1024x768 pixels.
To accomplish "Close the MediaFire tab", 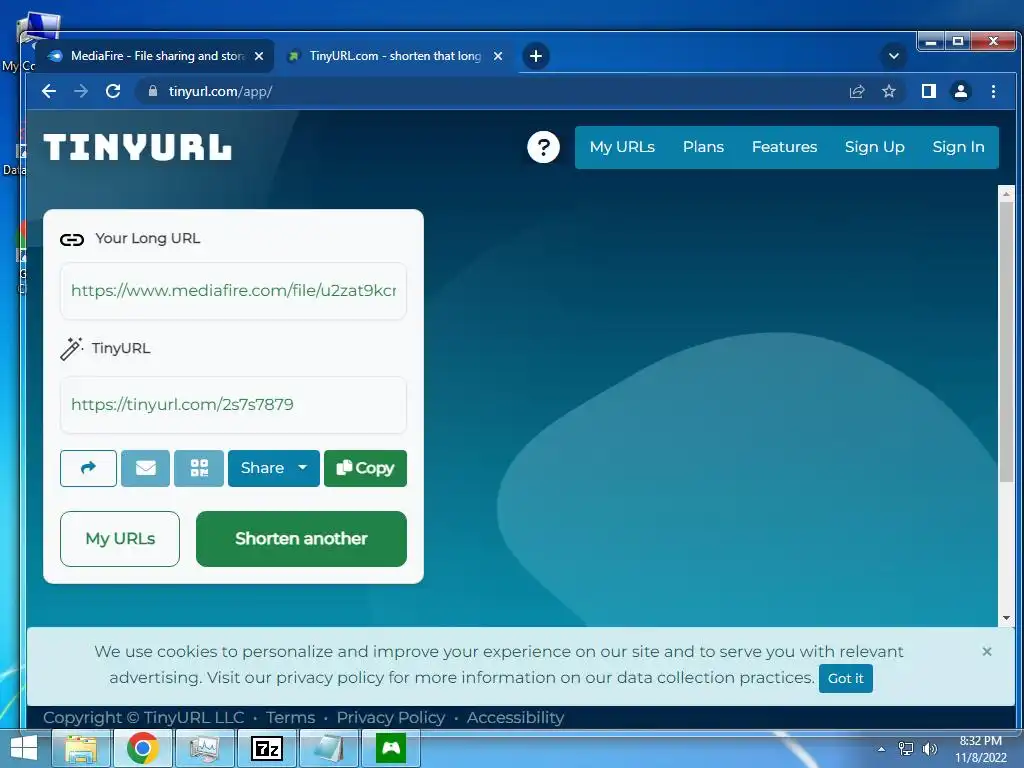I will click(x=259, y=56).
